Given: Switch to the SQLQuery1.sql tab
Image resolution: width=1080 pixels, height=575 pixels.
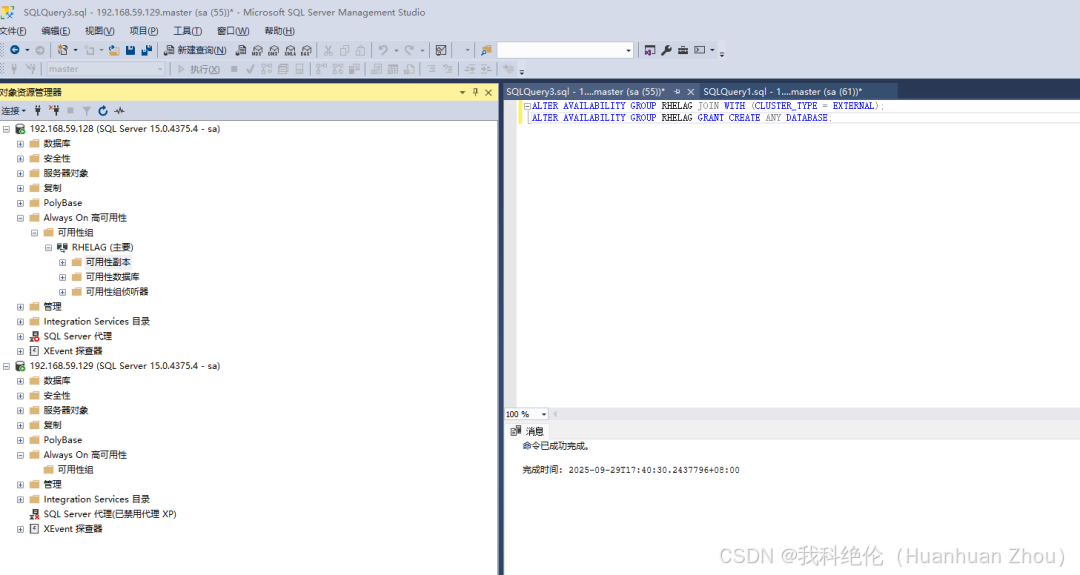Looking at the screenshot, I should [782, 92].
